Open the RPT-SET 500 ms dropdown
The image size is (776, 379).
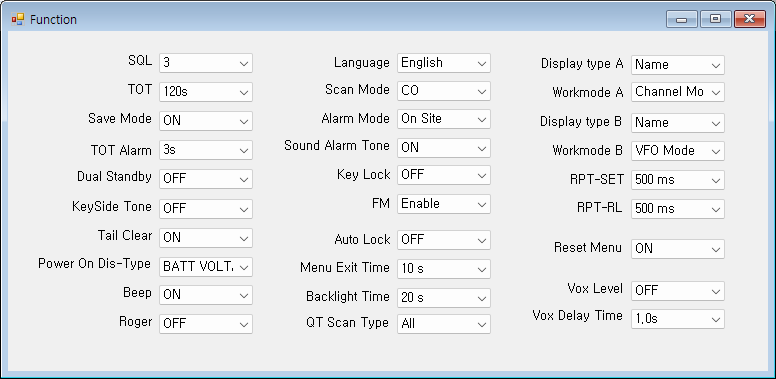pyautogui.click(x=678, y=180)
